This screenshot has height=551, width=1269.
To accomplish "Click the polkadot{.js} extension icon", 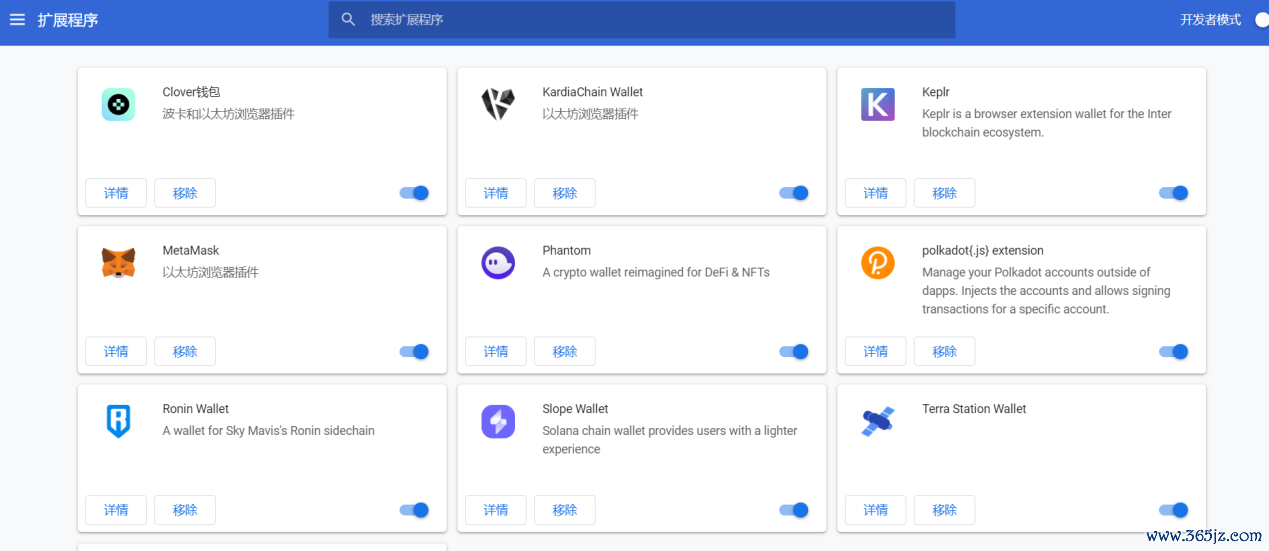I will coord(878,263).
